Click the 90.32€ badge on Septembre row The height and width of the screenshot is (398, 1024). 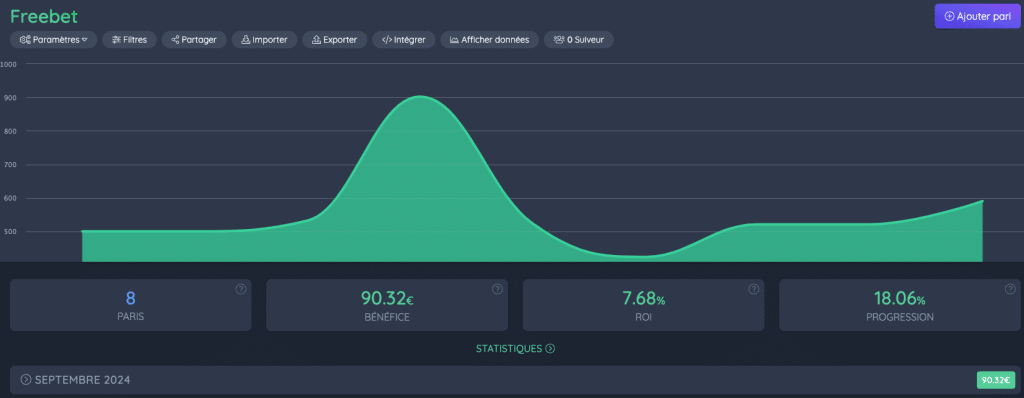996,380
